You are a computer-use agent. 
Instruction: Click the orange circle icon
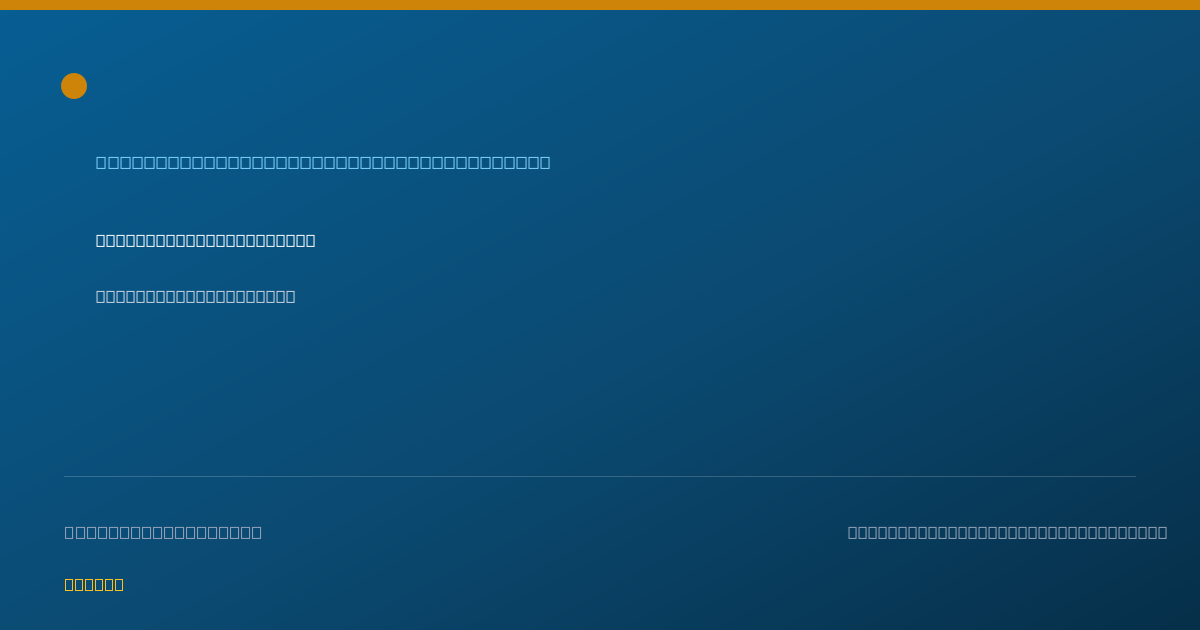(x=74, y=86)
